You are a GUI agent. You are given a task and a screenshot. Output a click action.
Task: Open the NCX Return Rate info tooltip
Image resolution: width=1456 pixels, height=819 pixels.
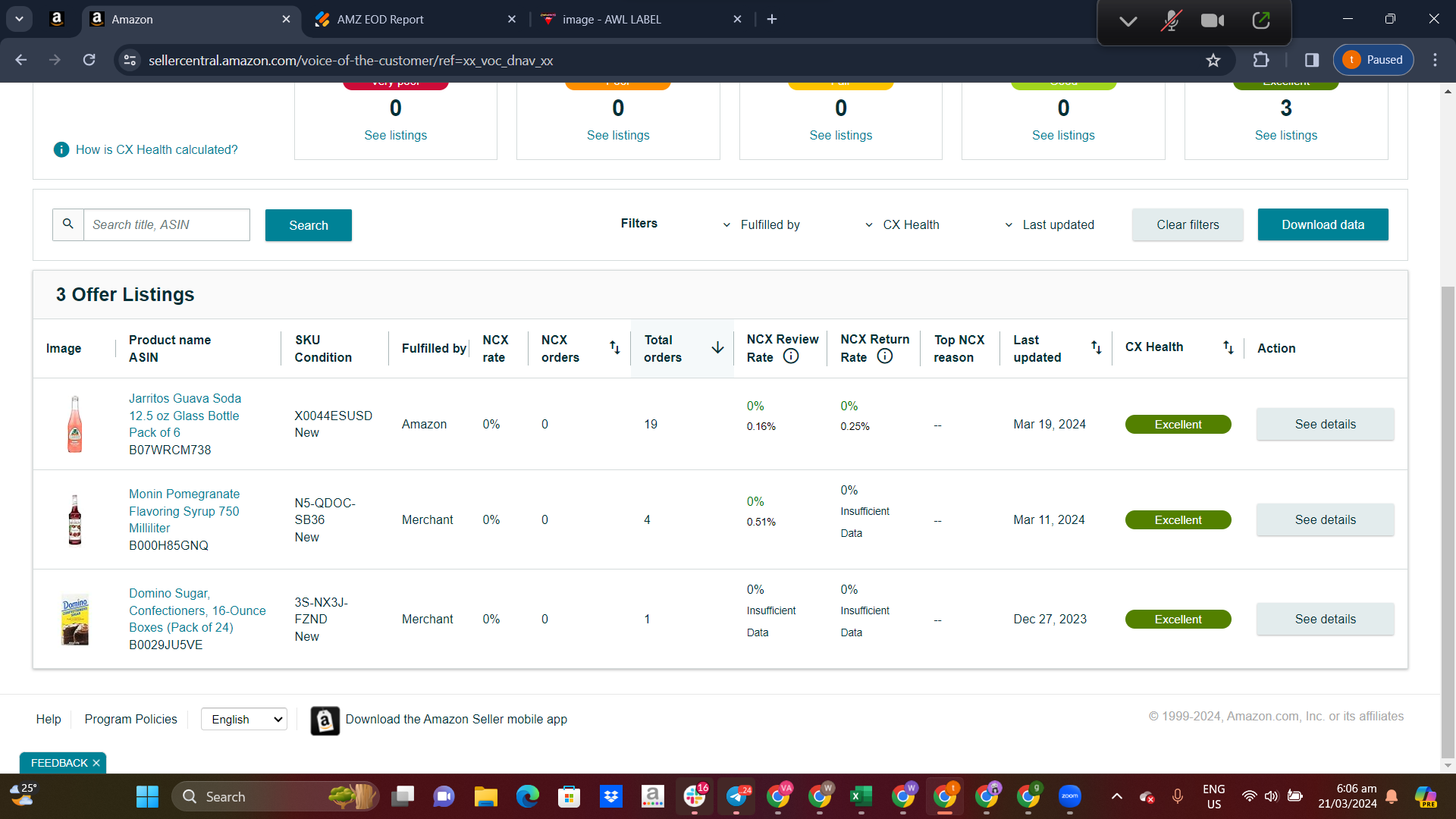[x=885, y=356]
